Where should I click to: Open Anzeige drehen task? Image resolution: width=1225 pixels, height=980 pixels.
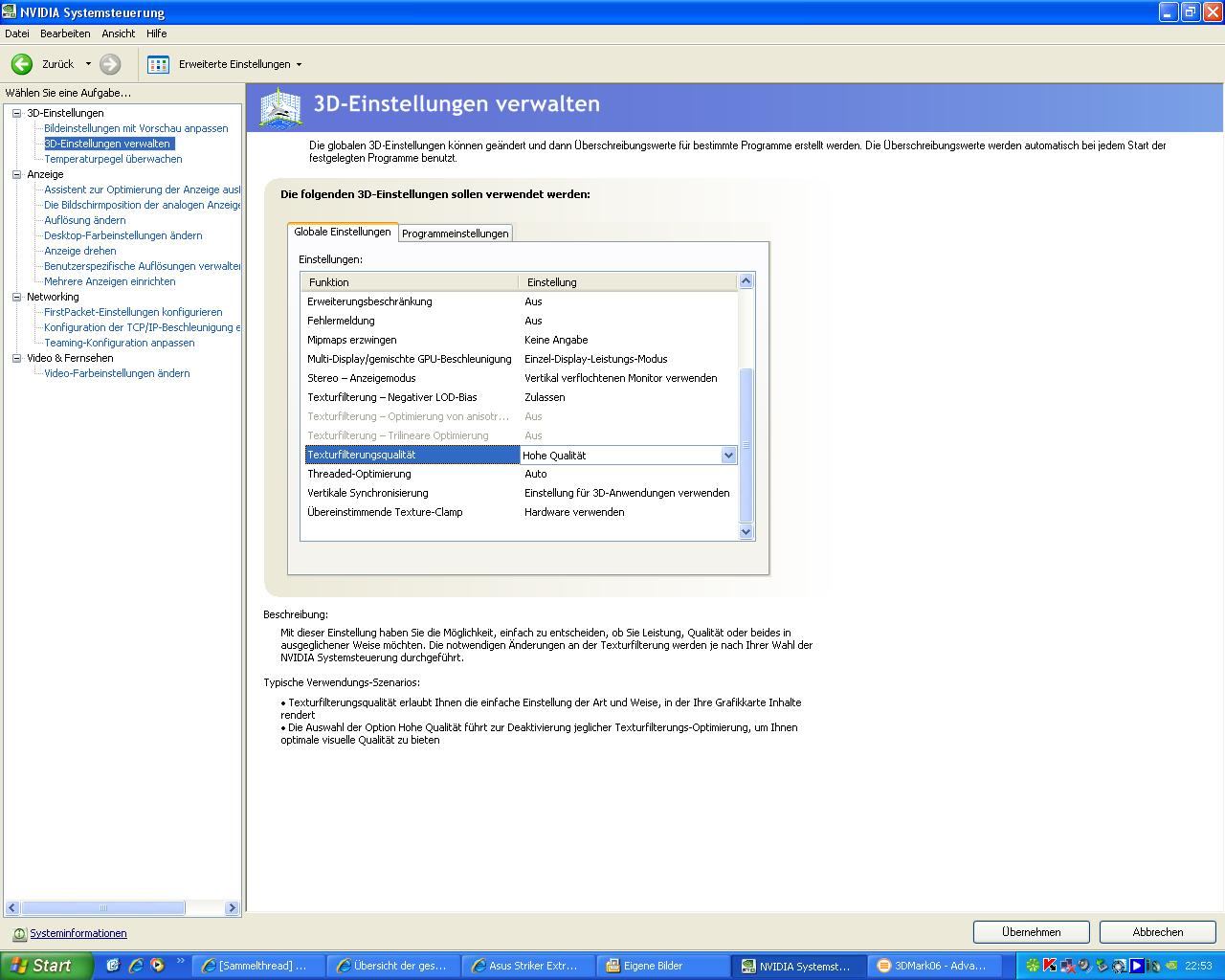click(79, 251)
